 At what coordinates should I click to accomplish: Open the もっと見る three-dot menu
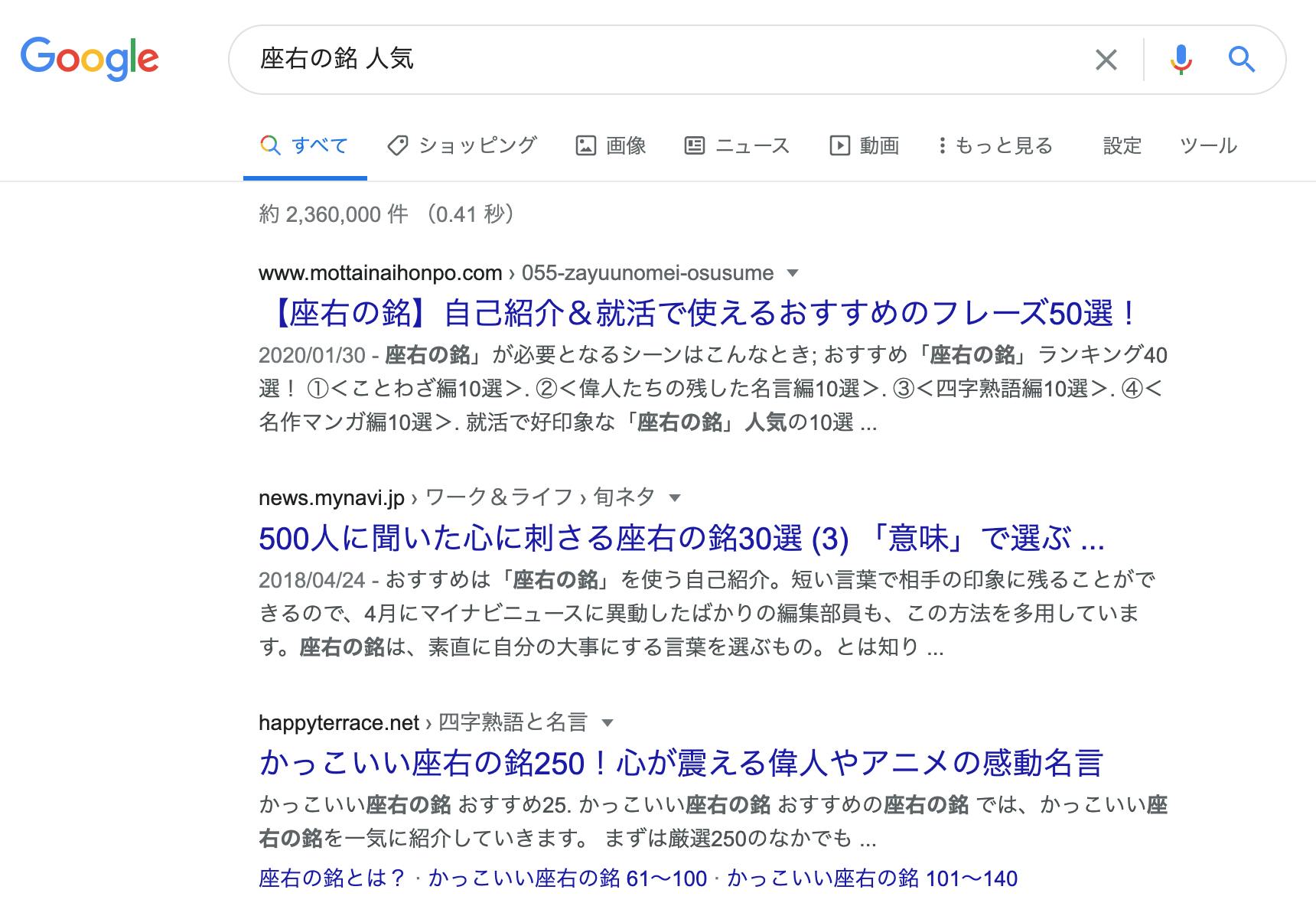click(x=942, y=145)
